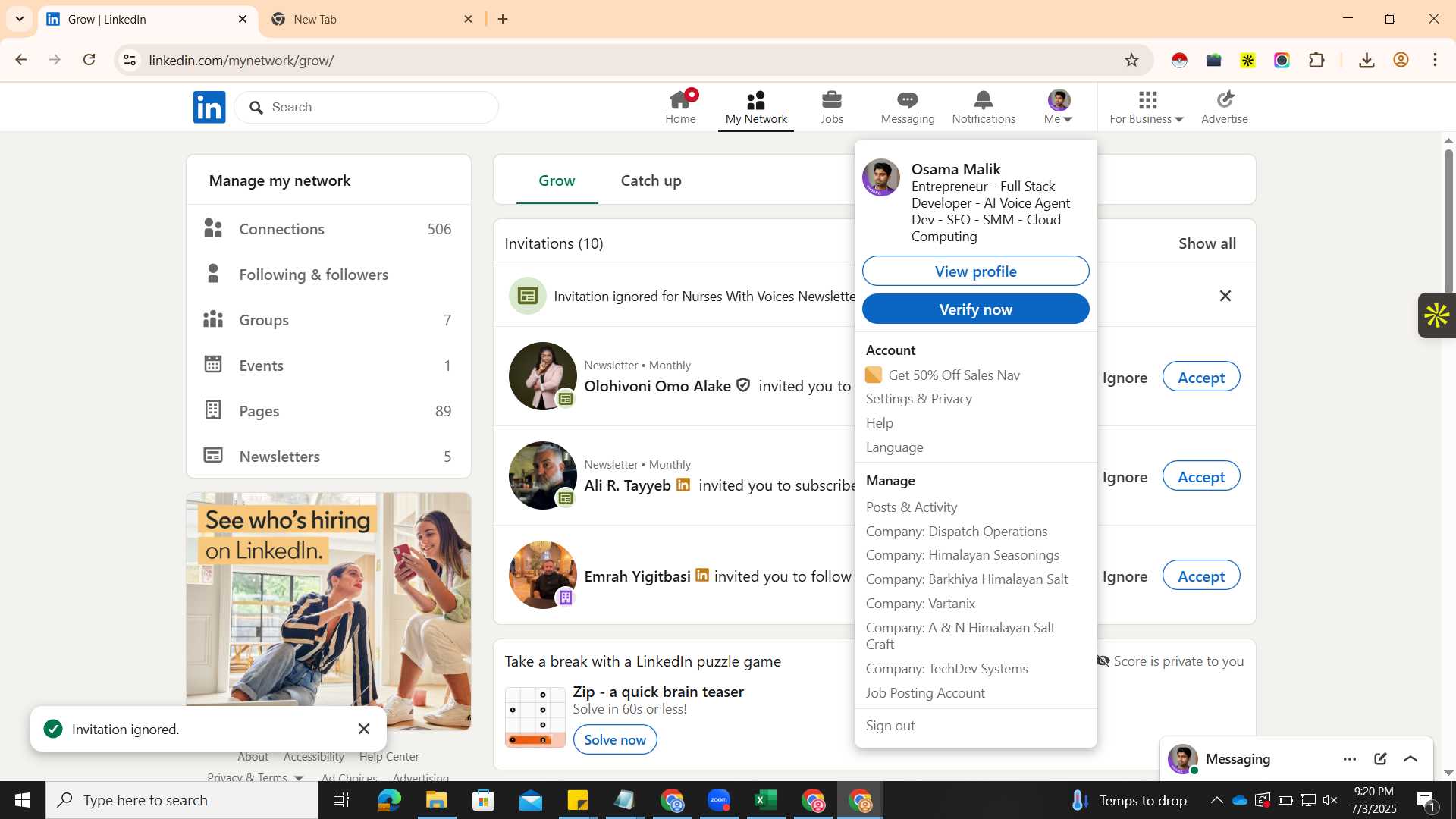Viewport: 1456px width, 819px height.
Task: Choose Language from account menu
Action: (x=894, y=447)
